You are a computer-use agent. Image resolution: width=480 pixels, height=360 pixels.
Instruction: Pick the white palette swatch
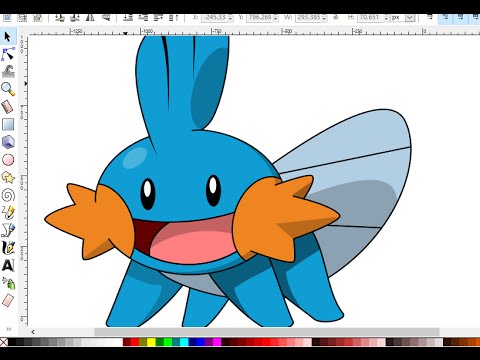119,342
